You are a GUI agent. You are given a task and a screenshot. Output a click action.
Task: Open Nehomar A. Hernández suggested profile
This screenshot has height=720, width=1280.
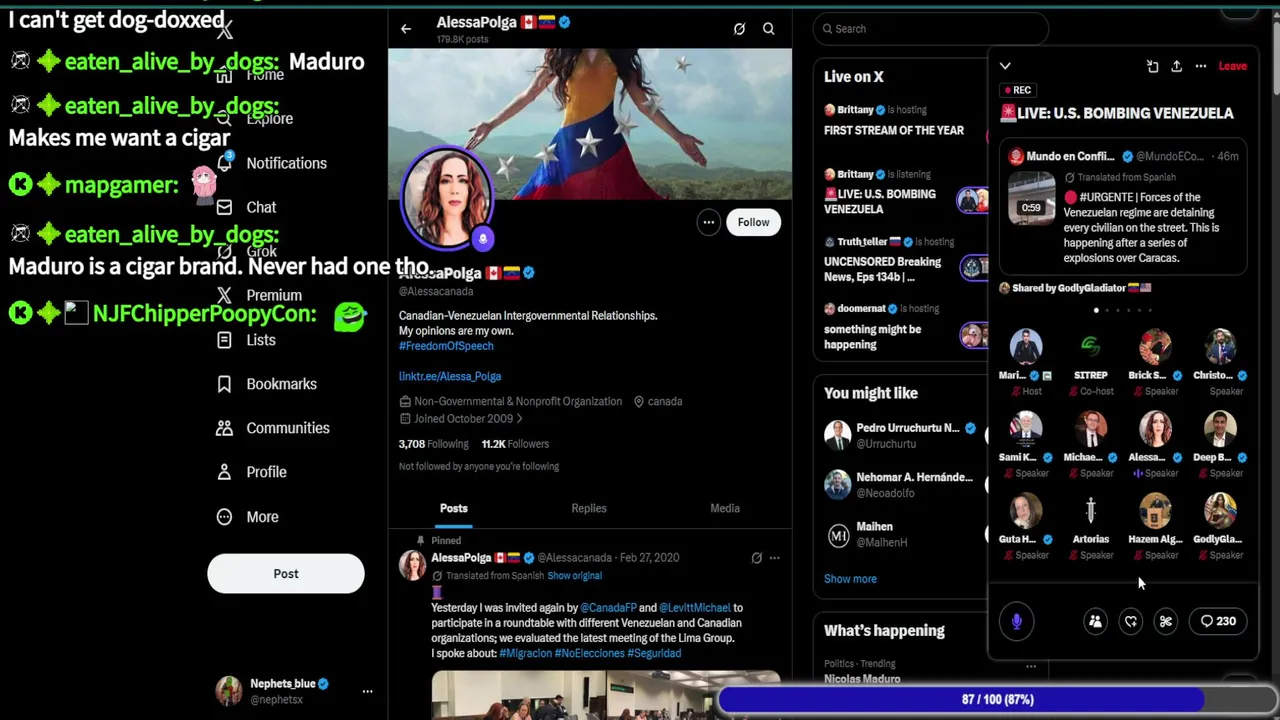point(900,485)
